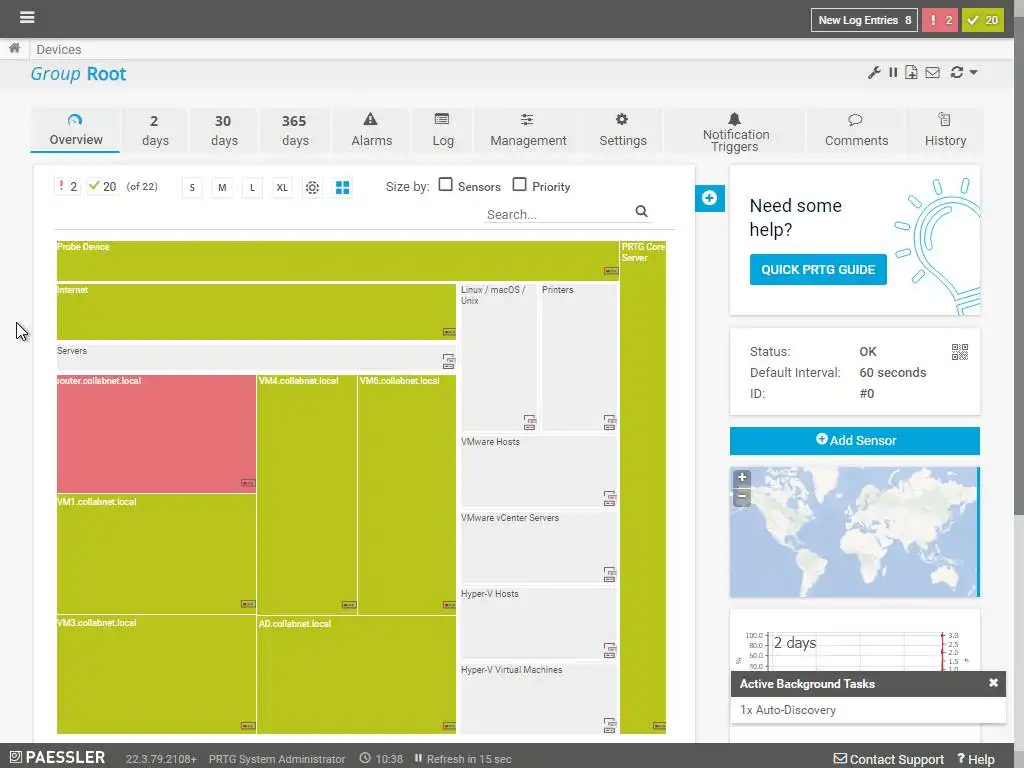1024x768 pixels.
Task: Switch to the Overview tab
Action: [x=75, y=131]
